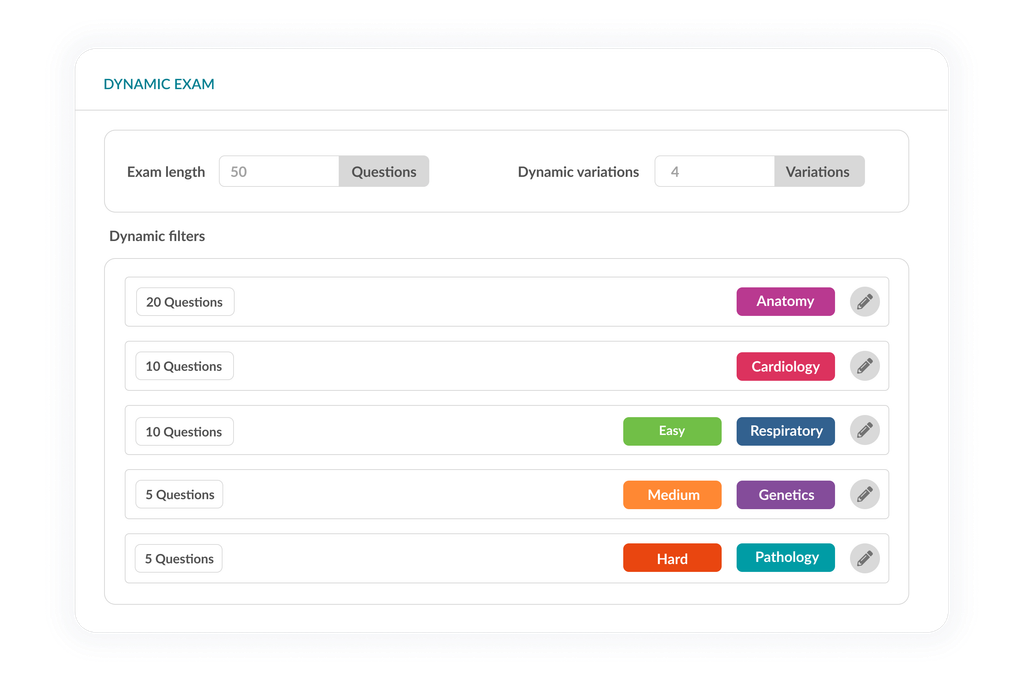Click the pencil edit icon for Respiratory filter
Viewport: 1024px width, 682px height.
click(x=864, y=430)
